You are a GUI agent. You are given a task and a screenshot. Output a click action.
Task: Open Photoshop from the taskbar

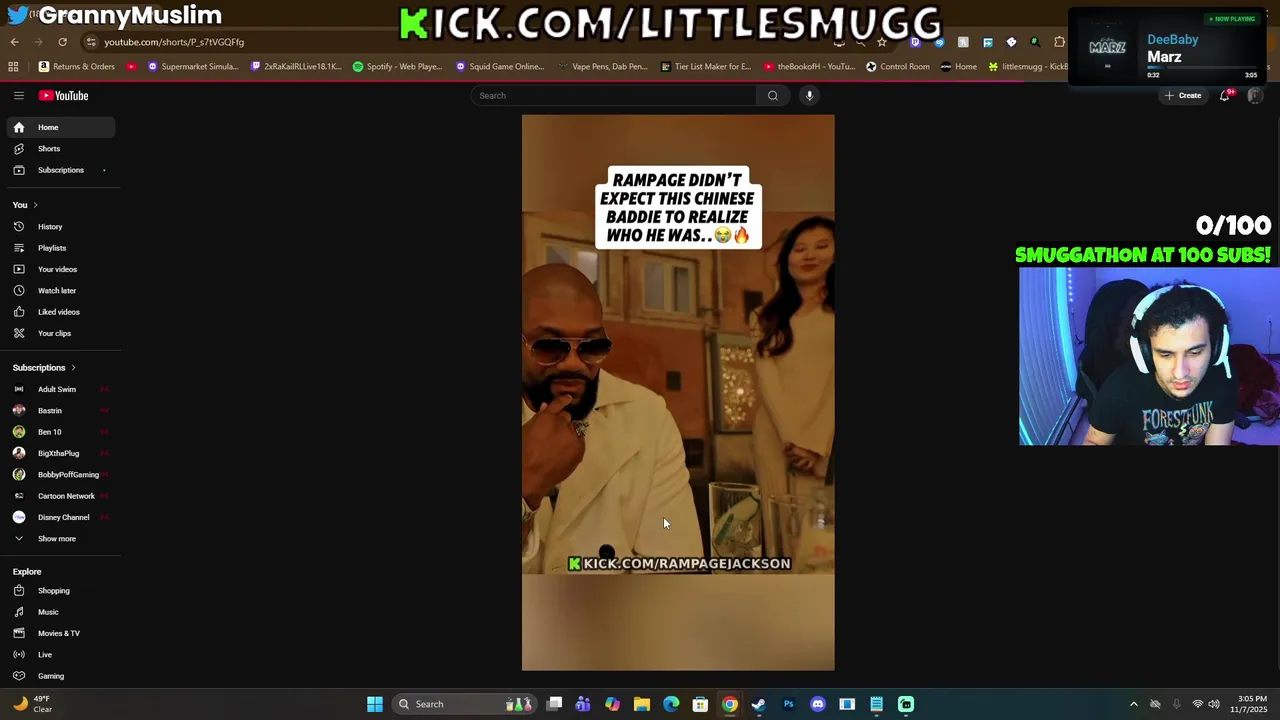(788, 704)
